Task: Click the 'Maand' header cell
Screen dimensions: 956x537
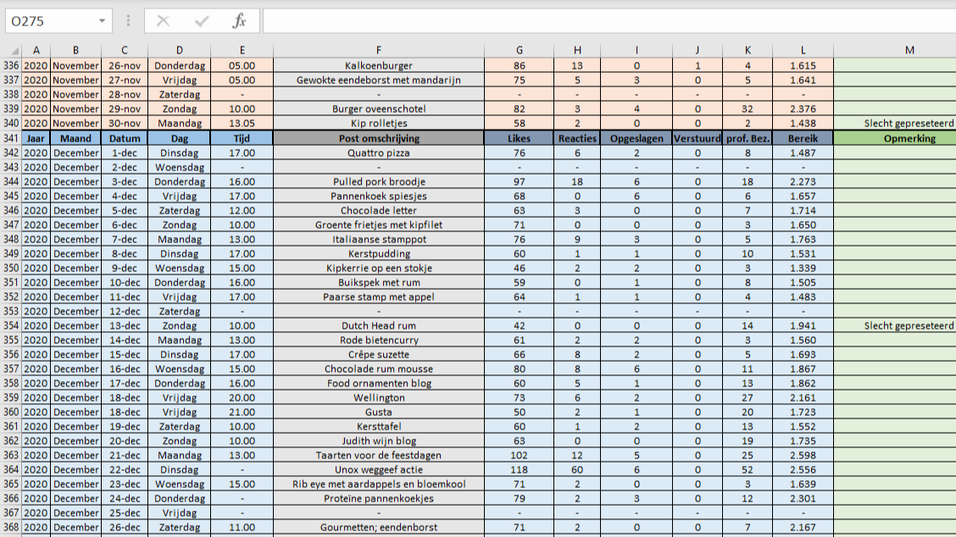Action: [76, 138]
